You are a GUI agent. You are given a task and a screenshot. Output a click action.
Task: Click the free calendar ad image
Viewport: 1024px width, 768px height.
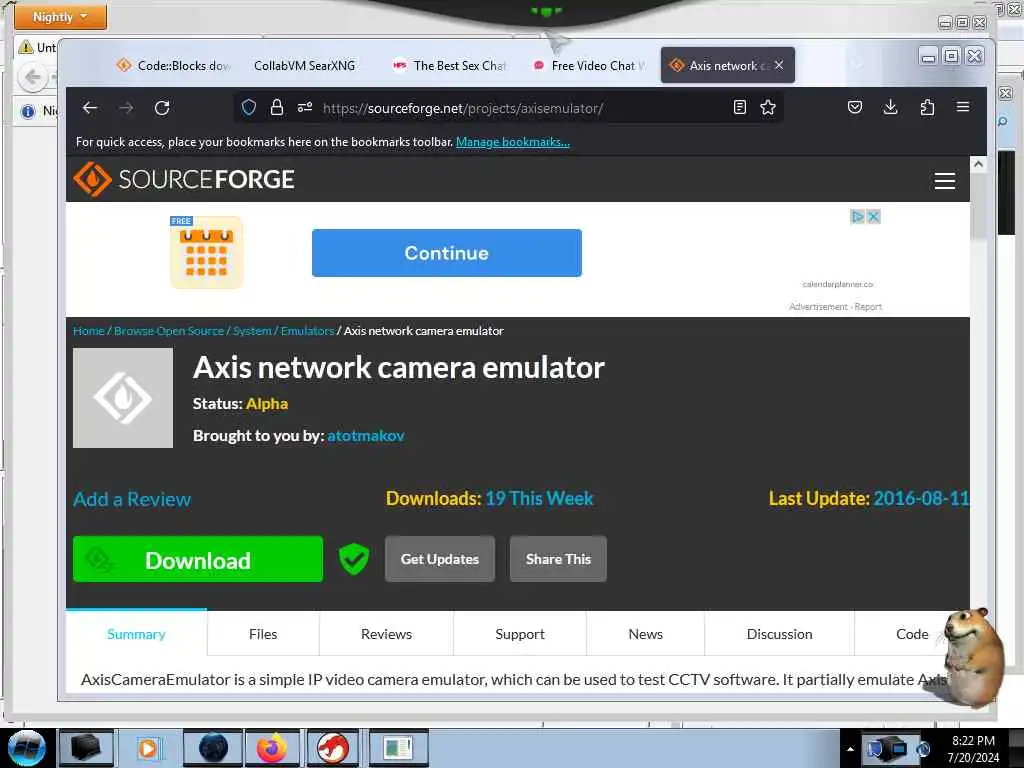coord(206,252)
